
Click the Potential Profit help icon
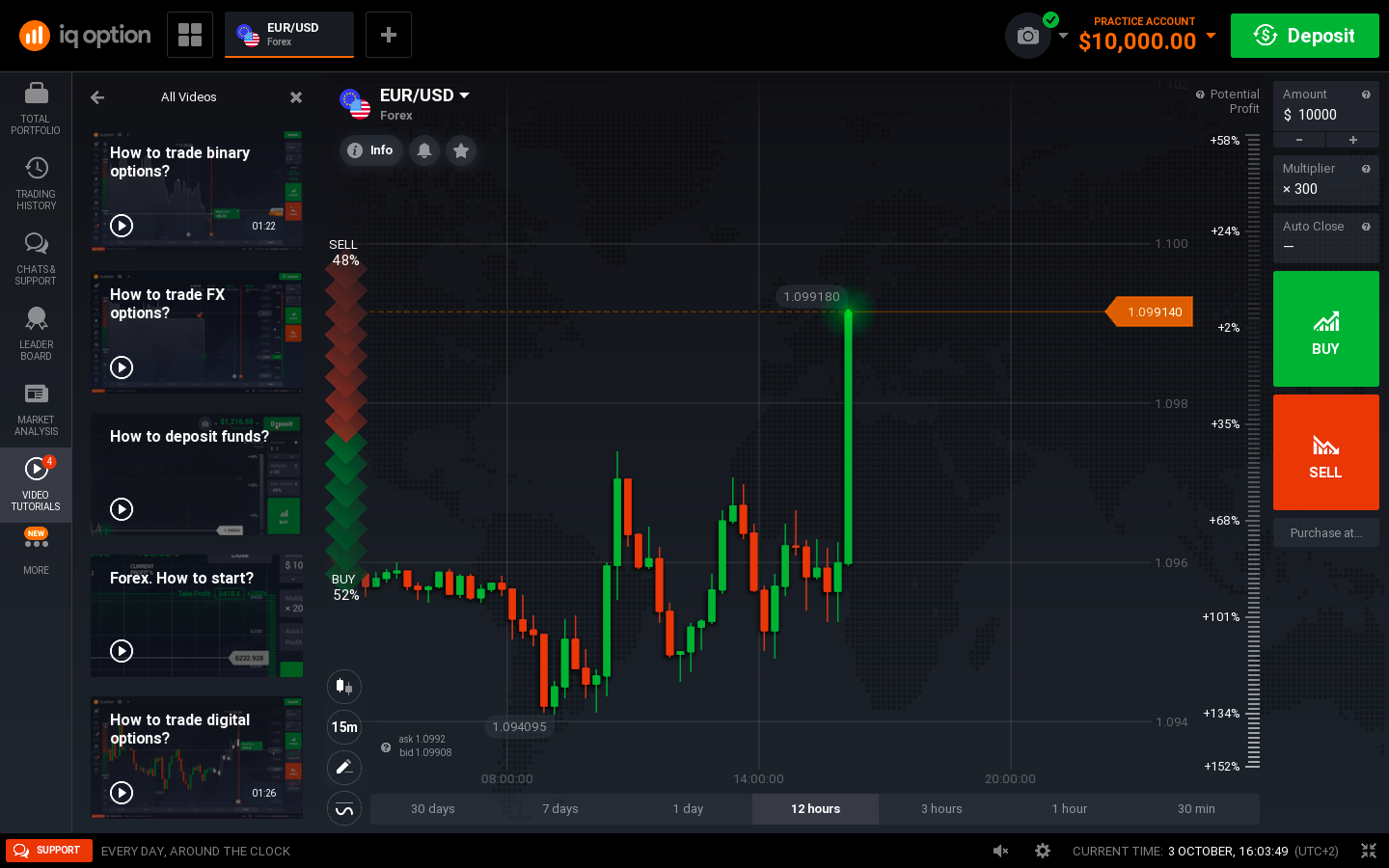[x=1200, y=95]
